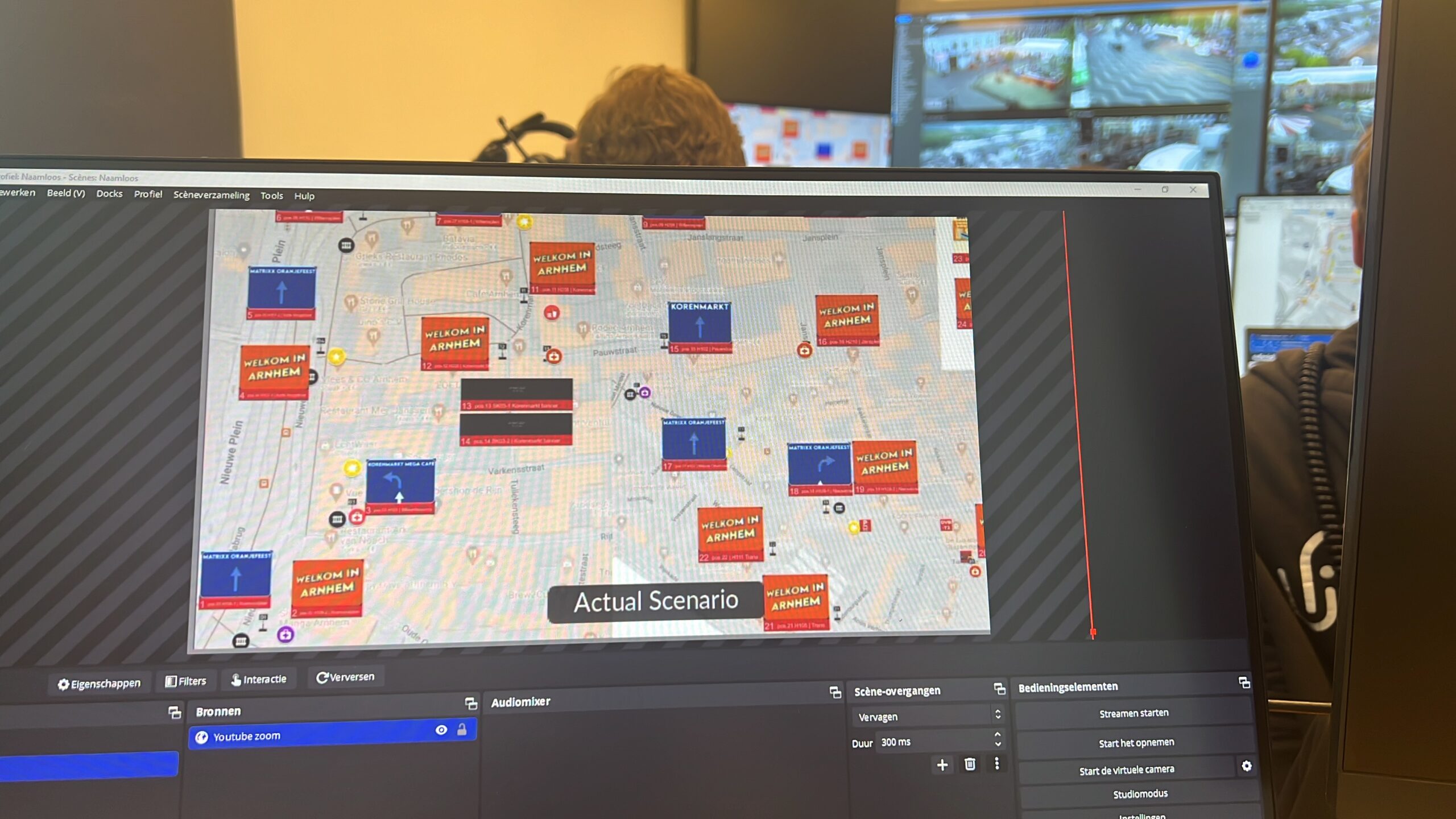Undock the Bedieningselementen panel
This screenshot has width=1456, height=819.
tap(1244, 682)
